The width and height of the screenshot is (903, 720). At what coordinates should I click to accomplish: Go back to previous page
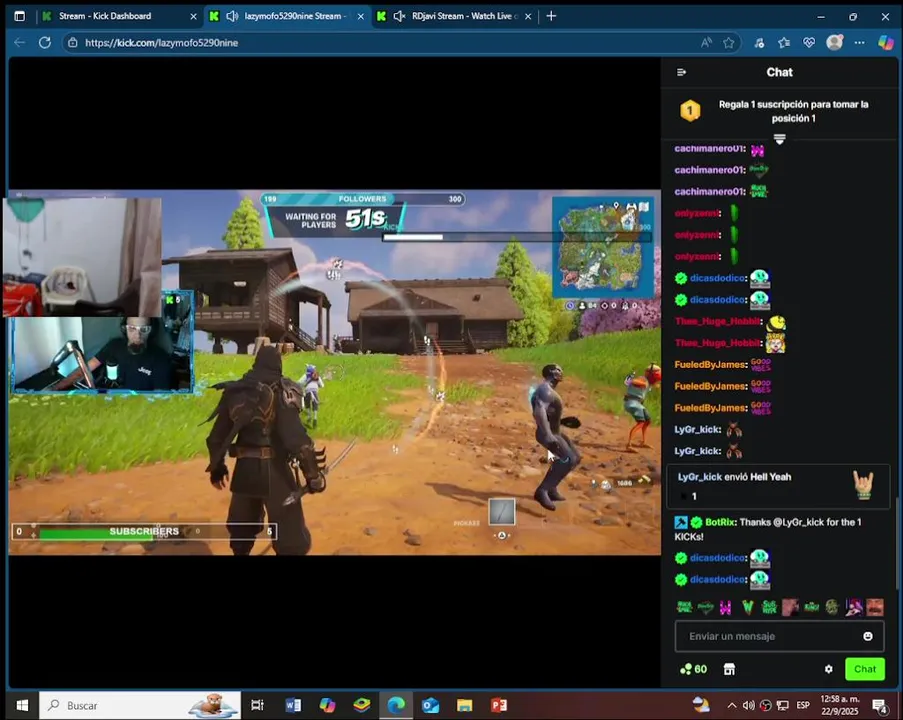pyautogui.click(x=20, y=43)
